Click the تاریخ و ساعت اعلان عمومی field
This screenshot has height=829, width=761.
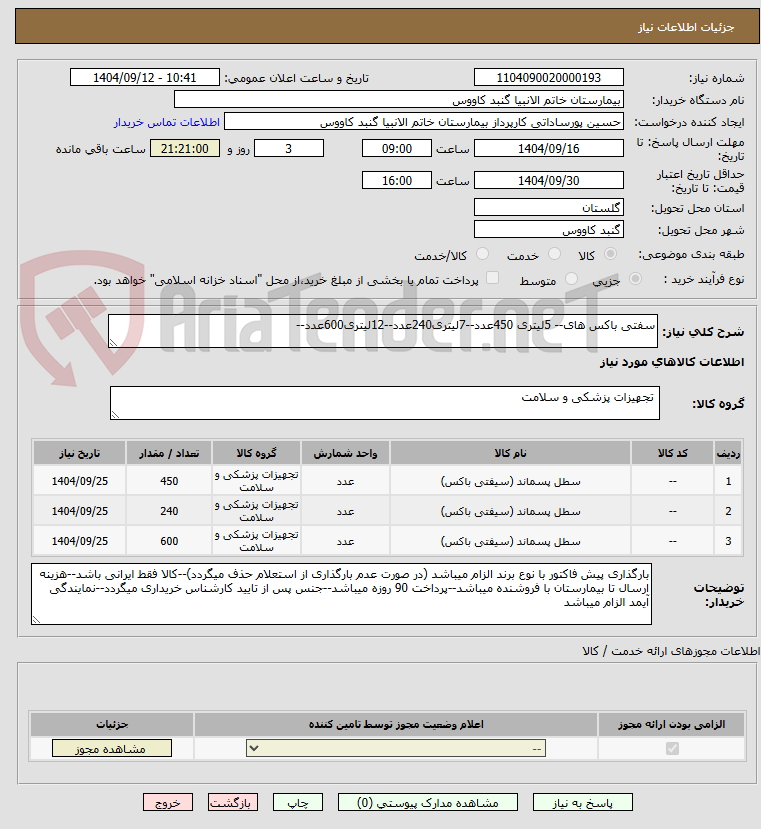144,78
